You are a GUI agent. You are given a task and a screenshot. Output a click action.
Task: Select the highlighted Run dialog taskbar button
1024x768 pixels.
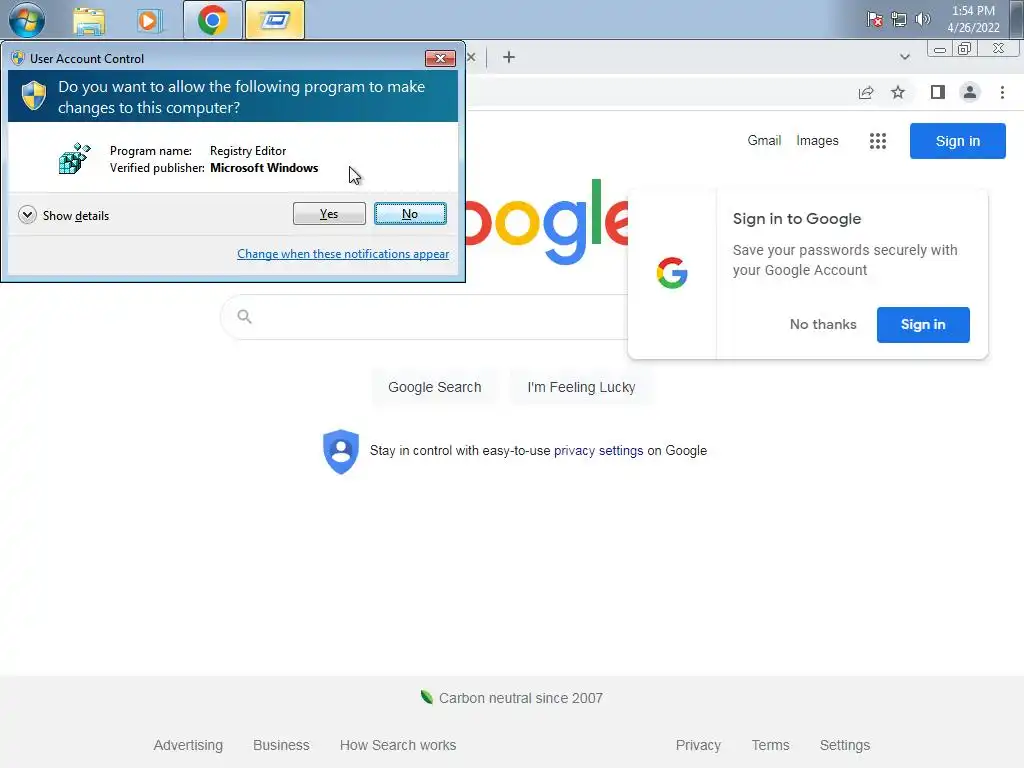coord(275,20)
